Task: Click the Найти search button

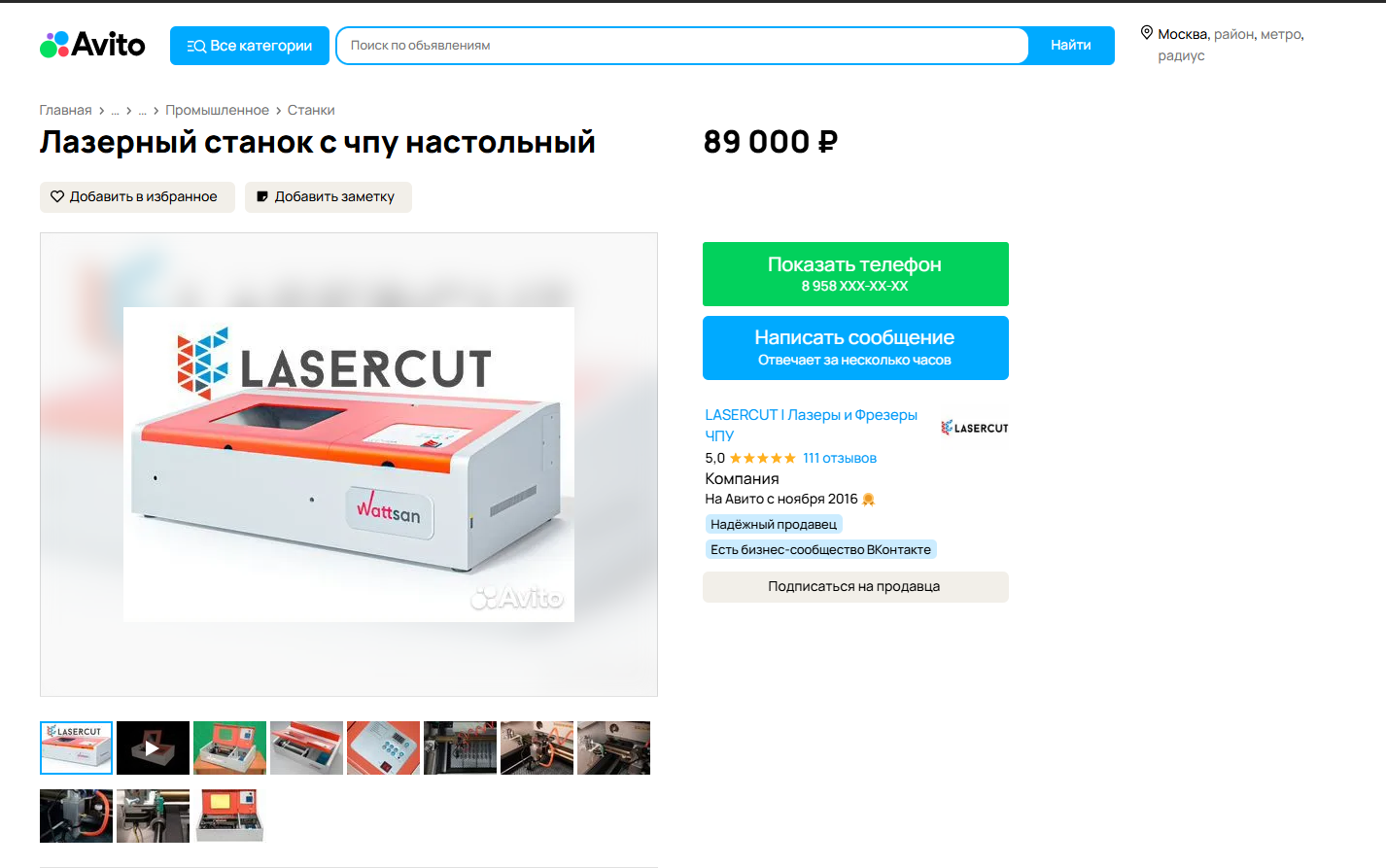Action: coord(1071,46)
